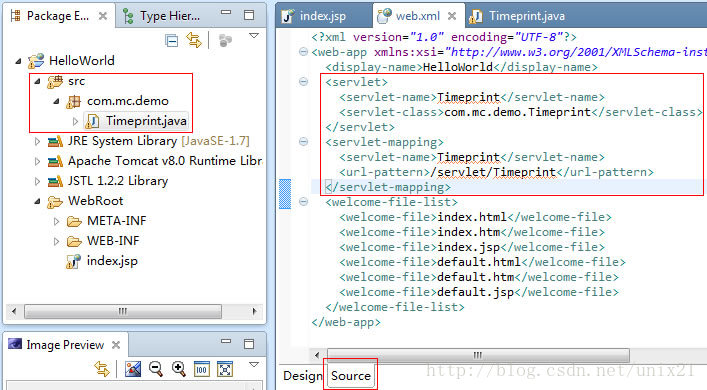The image size is (707, 390).
Task: Fold the servlet element
Action: click(x=303, y=82)
